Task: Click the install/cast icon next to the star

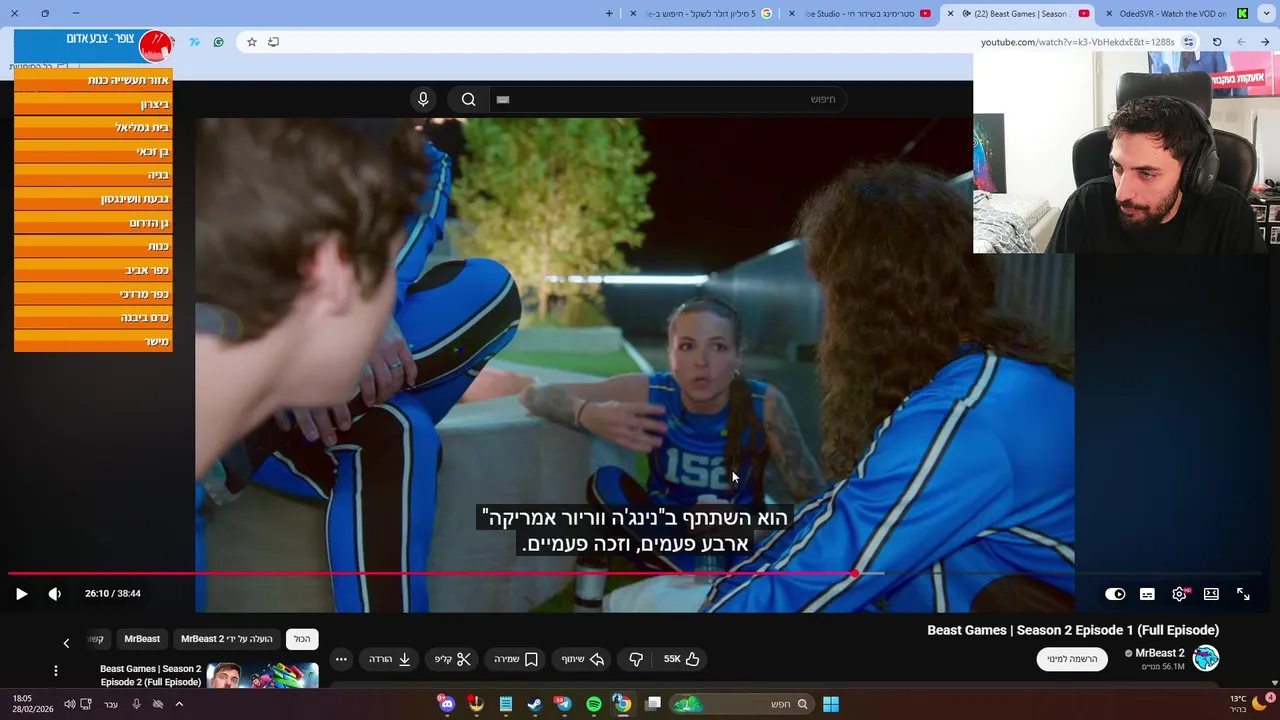Action: tap(273, 42)
